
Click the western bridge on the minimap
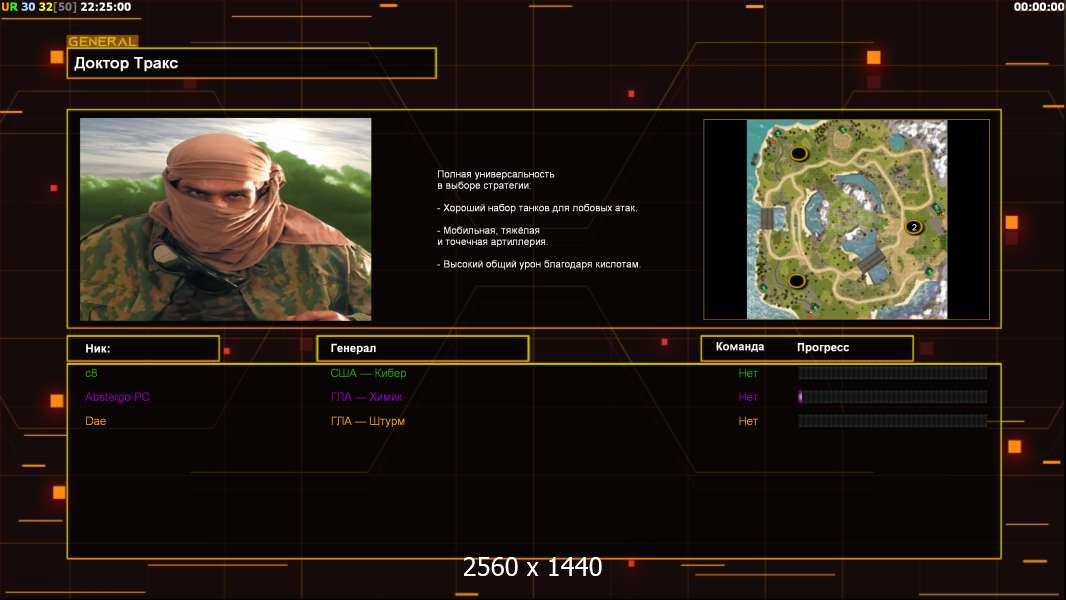tap(768, 217)
